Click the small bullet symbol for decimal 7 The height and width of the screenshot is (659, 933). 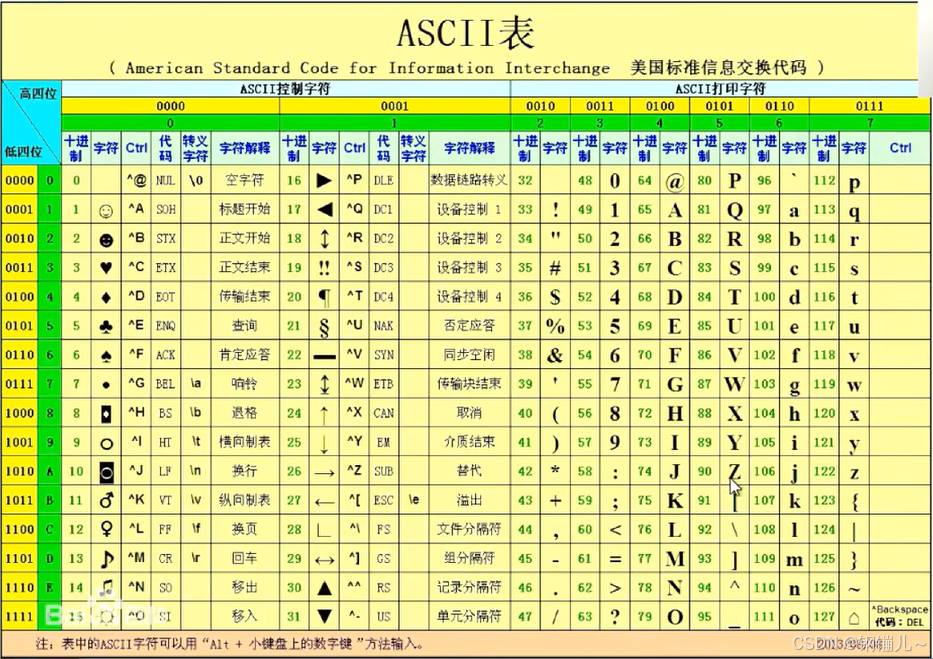tap(106, 385)
